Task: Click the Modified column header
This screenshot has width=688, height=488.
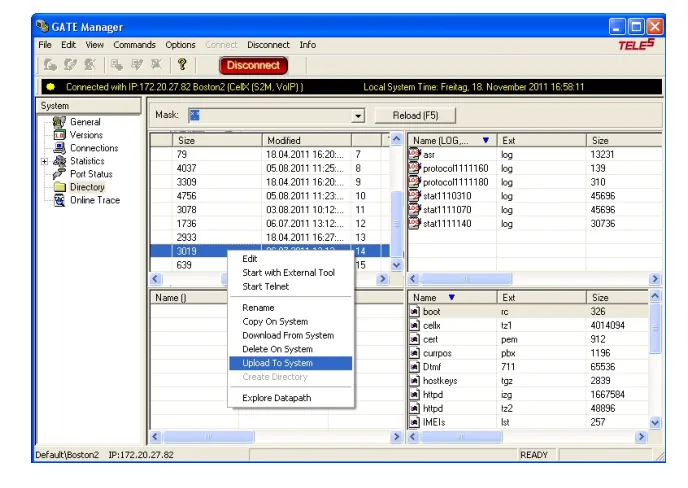Action: coord(307,140)
